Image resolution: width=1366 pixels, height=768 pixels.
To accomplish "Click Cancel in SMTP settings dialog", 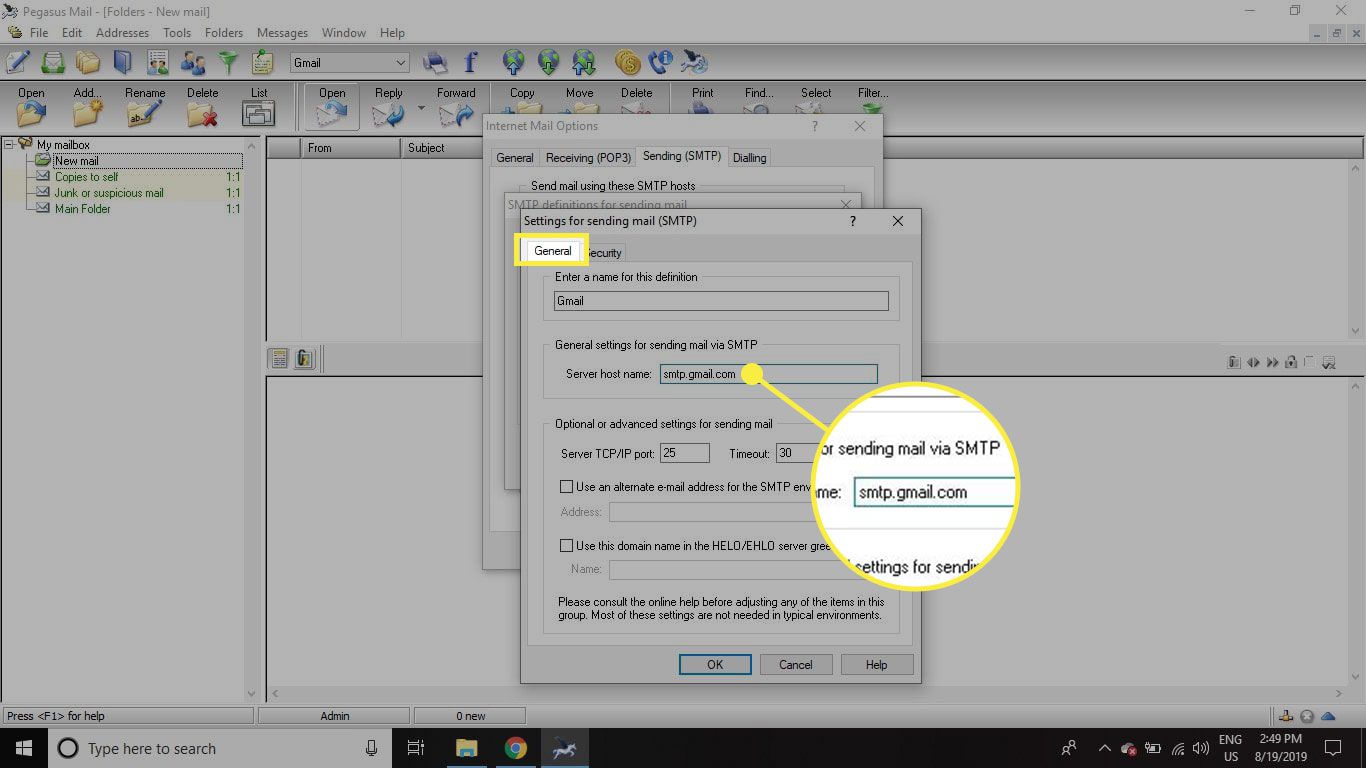I will (x=796, y=664).
